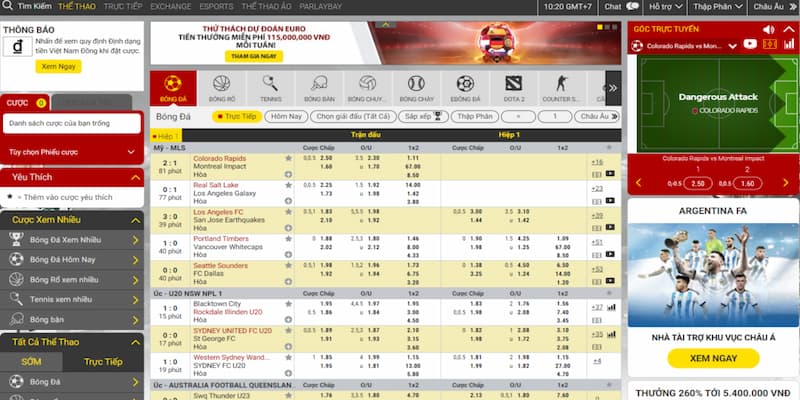800x400 pixels.
Task: Toggle the Trực Tiếp live filter
Action: (x=237, y=116)
